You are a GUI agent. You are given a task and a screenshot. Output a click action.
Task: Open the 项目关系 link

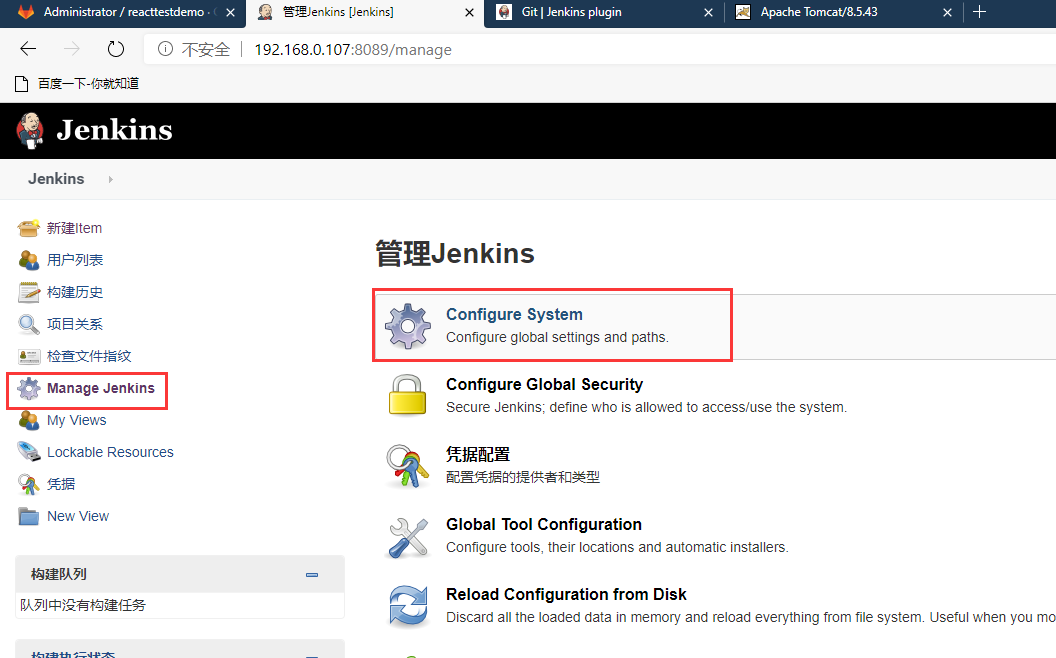(75, 324)
